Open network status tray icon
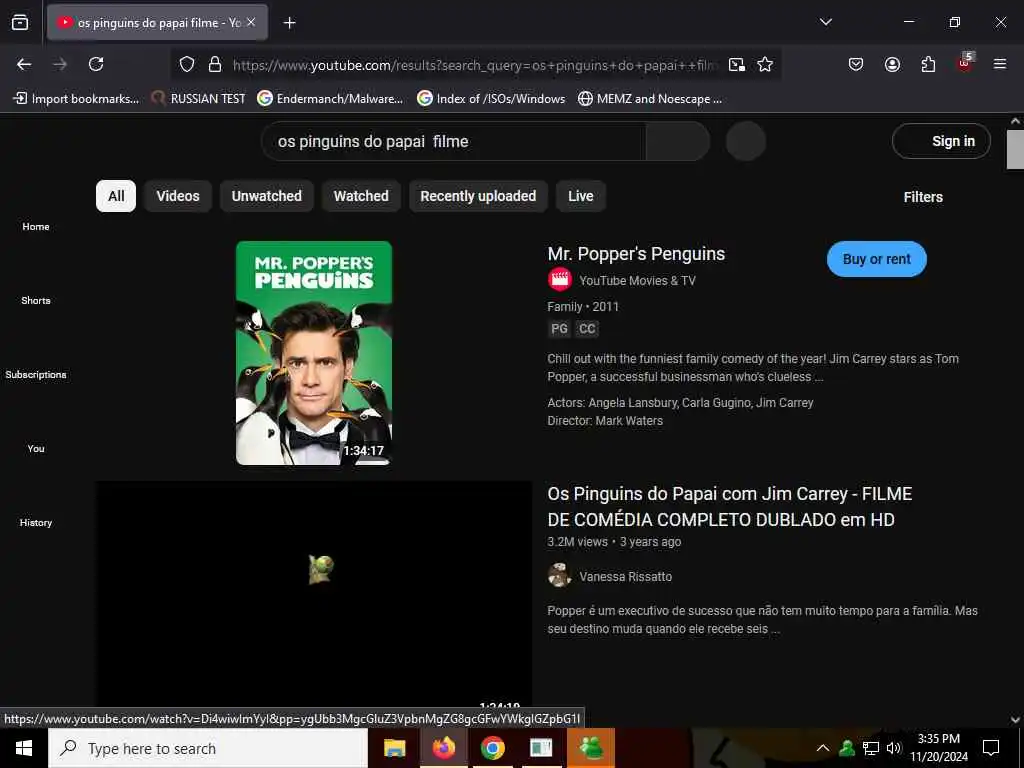This screenshot has height=768, width=1024. (x=871, y=748)
